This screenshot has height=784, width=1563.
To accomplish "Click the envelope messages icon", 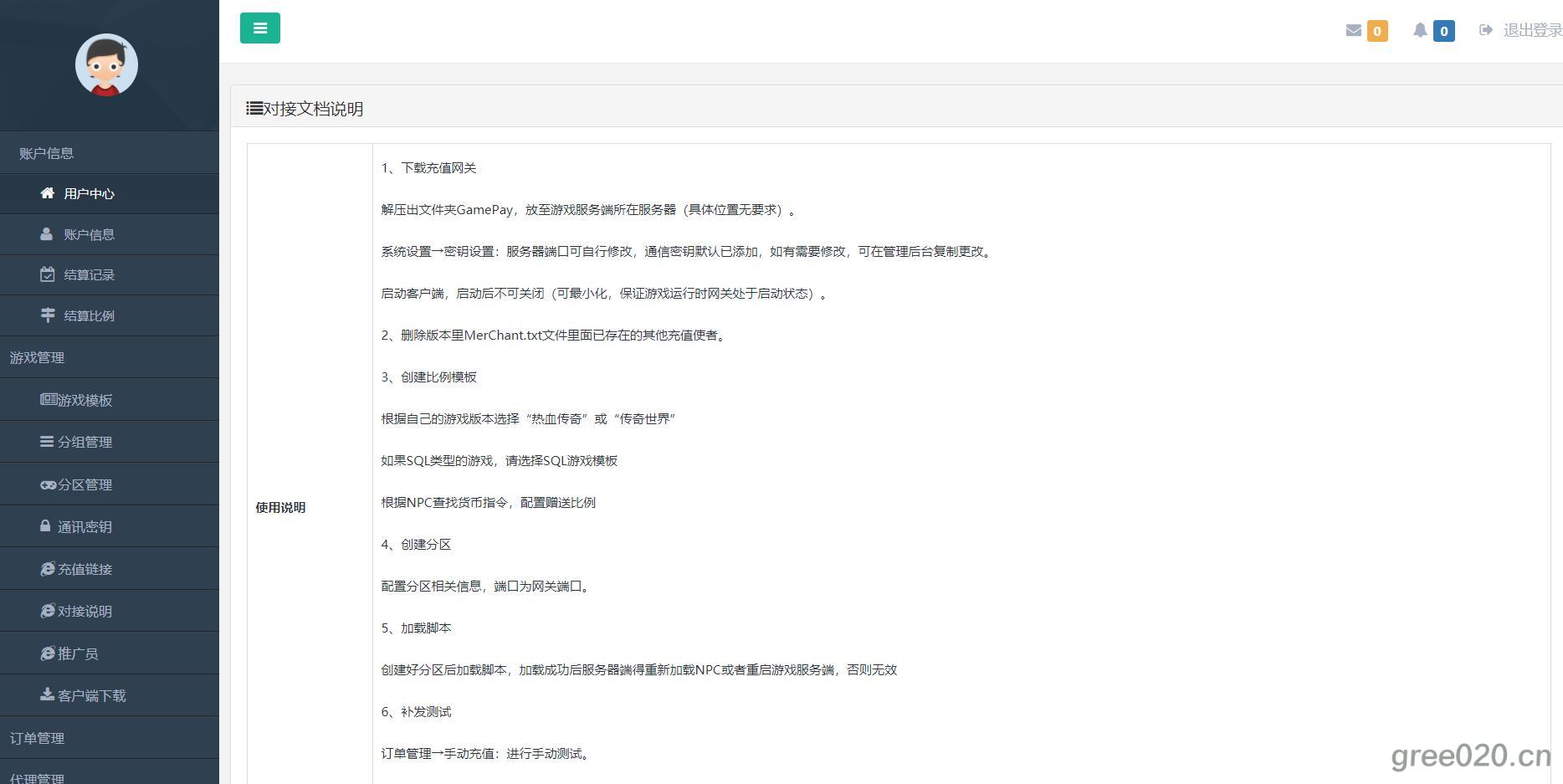I will click(1353, 31).
